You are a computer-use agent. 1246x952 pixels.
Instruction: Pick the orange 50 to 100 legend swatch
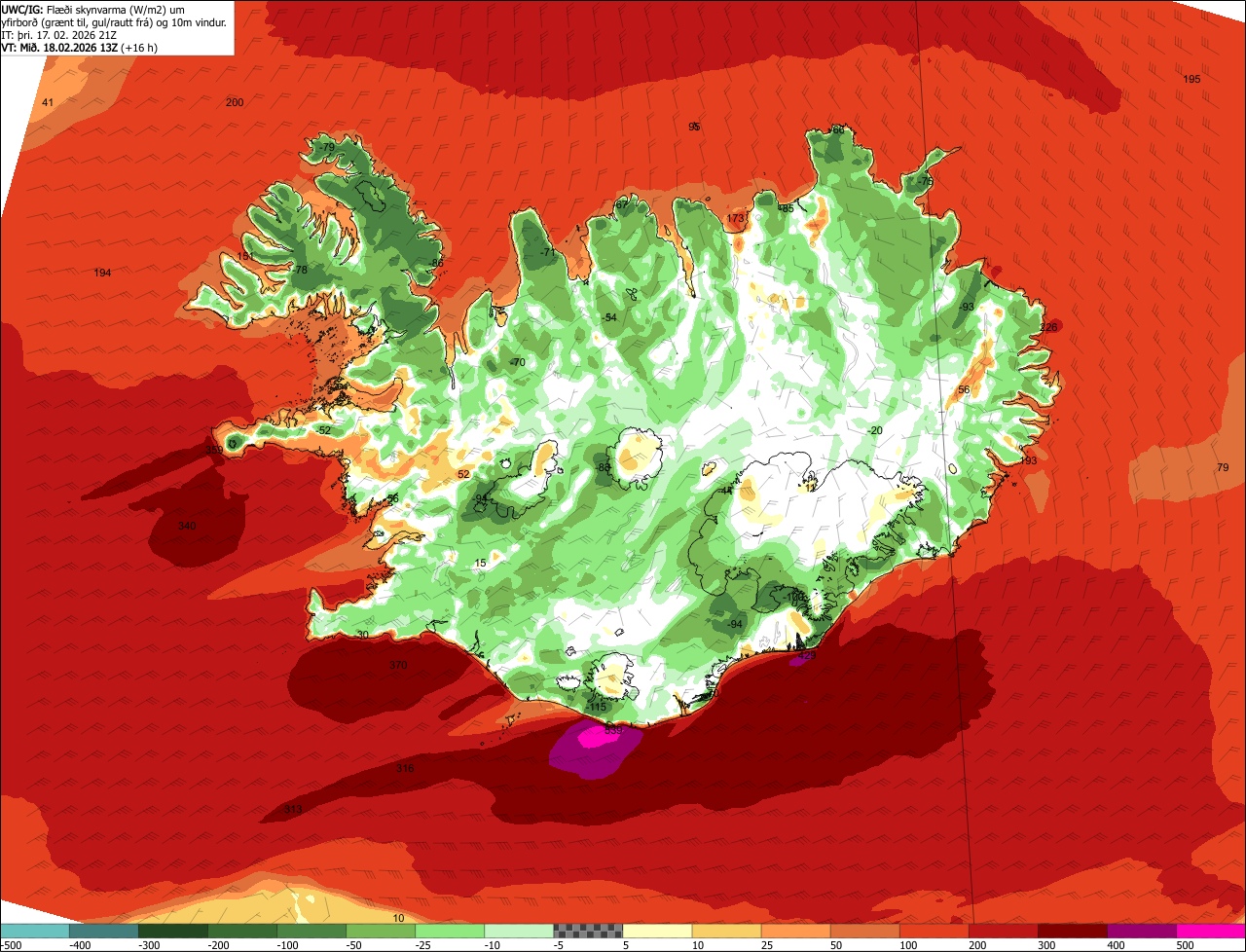click(863, 931)
